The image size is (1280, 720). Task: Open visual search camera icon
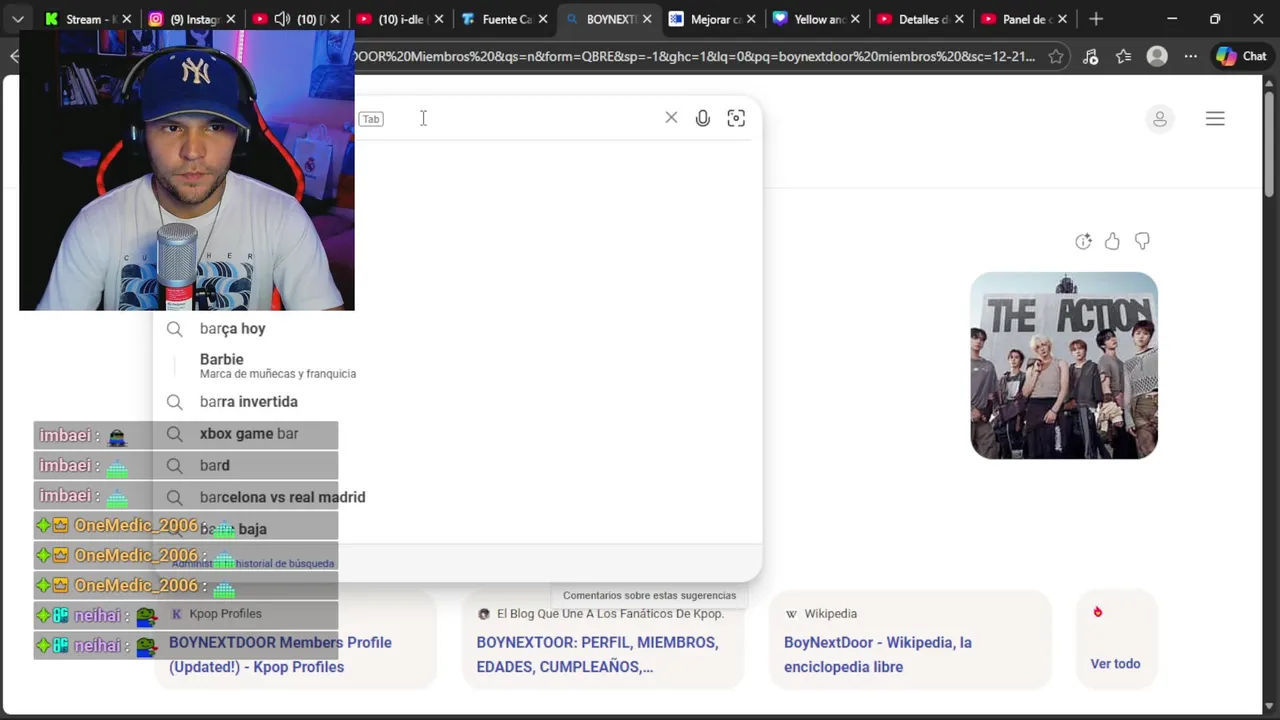click(736, 118)
